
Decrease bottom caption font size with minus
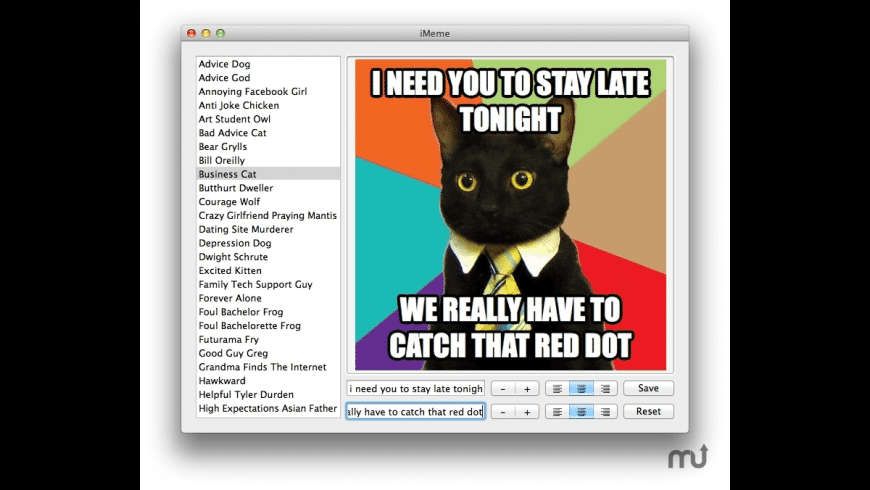[503, 412]
